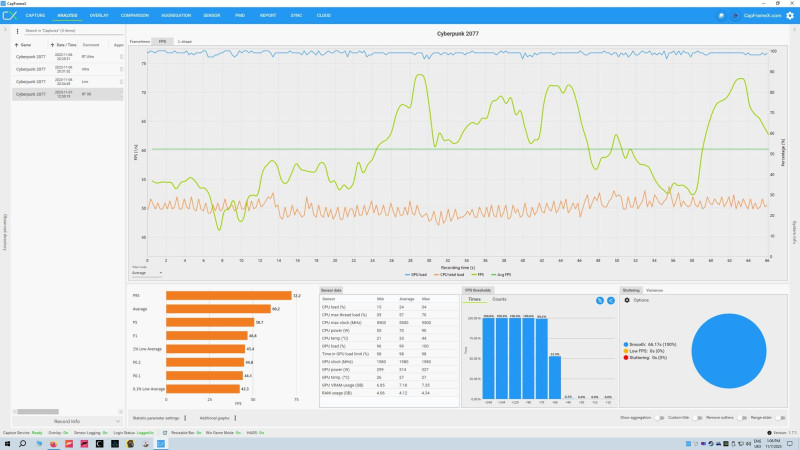Switch to the COMPARISON tab

click(x=135, y=15)
